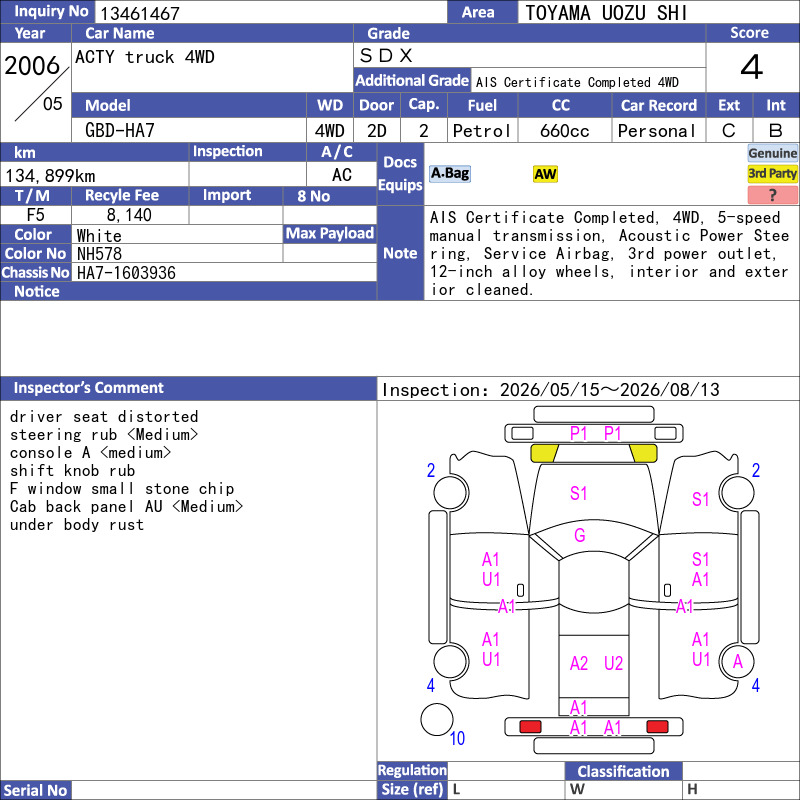Select the 3rd Party badge
Image resolution: width=800 pixels, height=800 pixels.
772,174
